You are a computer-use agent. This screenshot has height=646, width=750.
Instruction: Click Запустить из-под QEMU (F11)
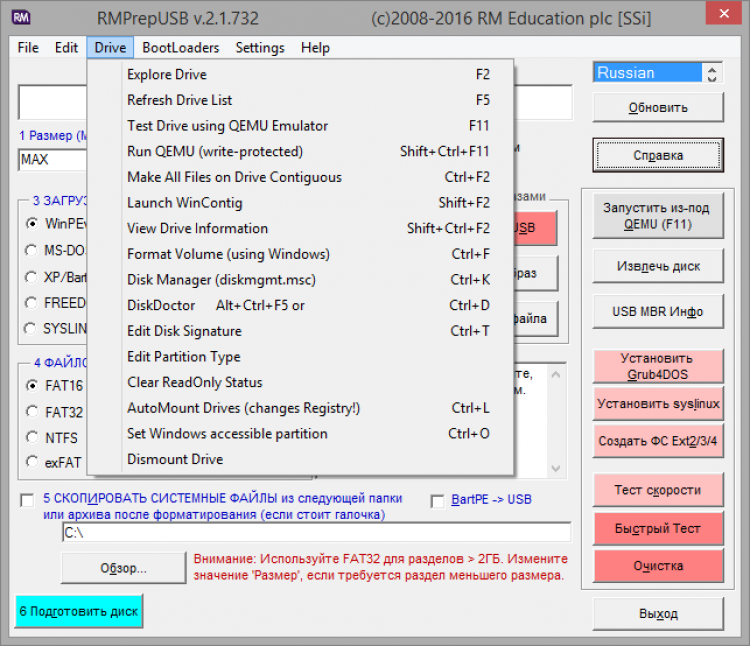pyautogui.click(x=658, y=216)
